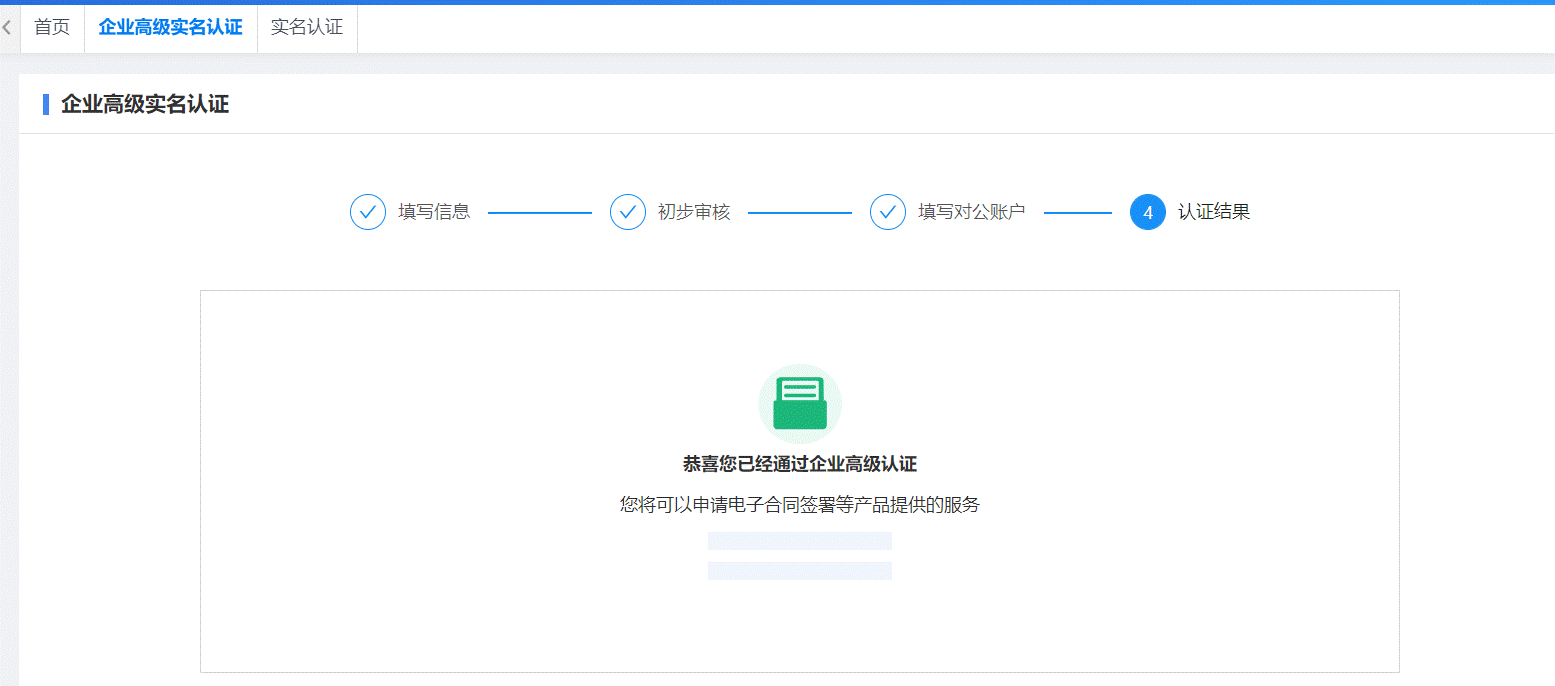
Task: Open the 实名认证 tab
Action: pos(307,28)
